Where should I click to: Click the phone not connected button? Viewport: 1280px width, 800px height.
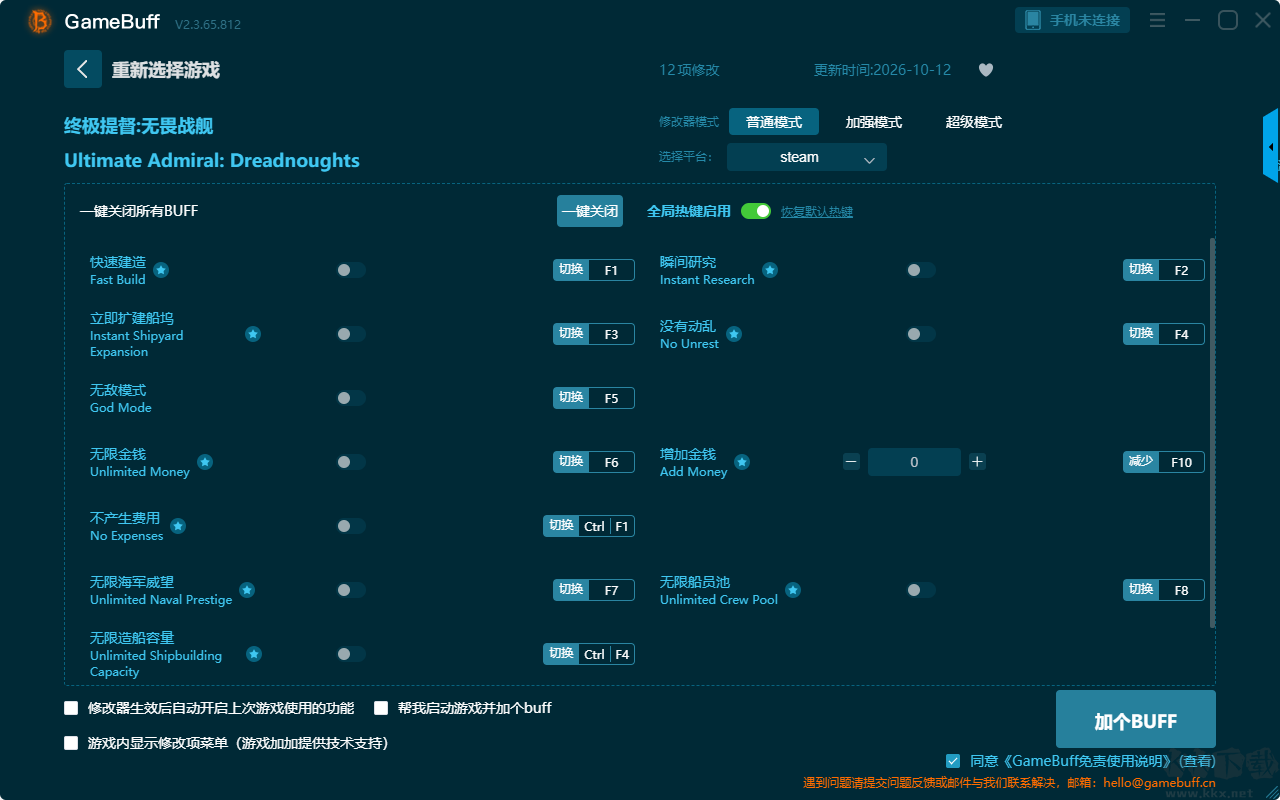pyautogui.click(x=1073, y=20)
